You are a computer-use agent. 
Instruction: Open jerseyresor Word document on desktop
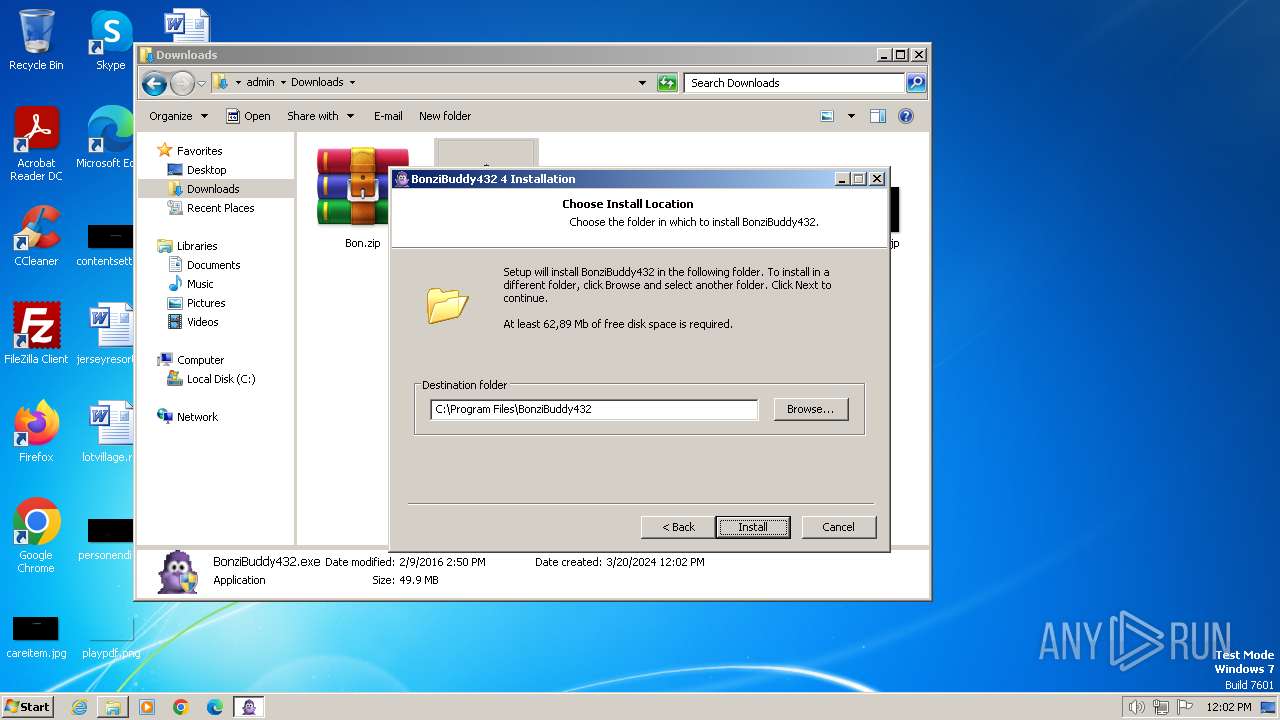tap(106, 334)
